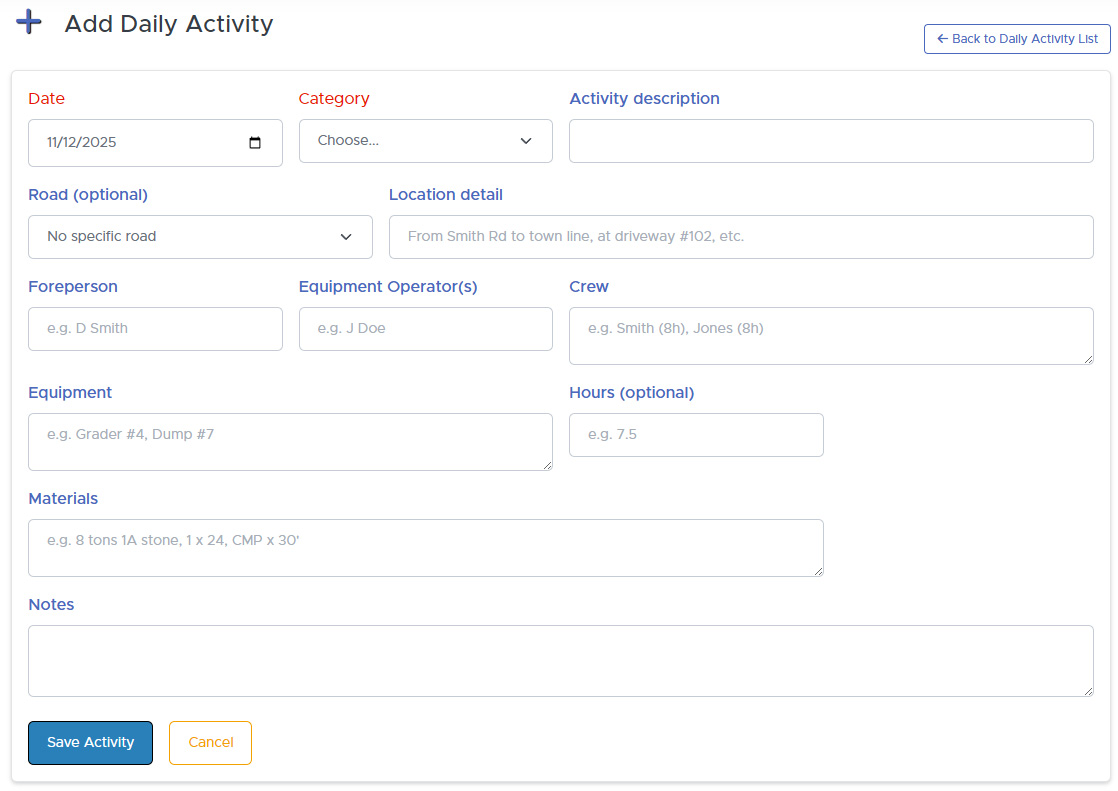Click the Save Activity button
The width and height of the screenshot is (1118, 791).
tap(90, 743)
